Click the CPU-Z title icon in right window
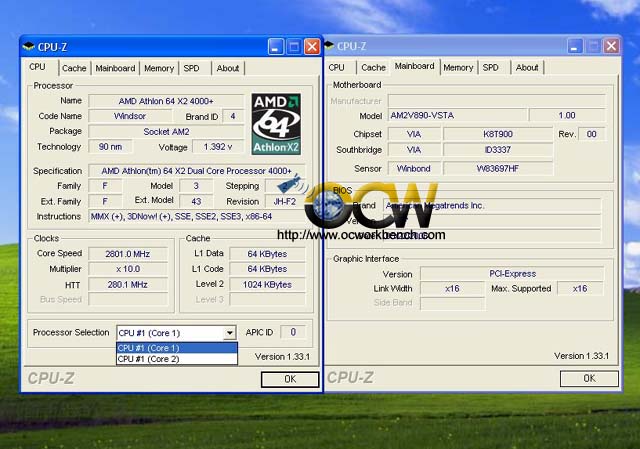 point(329,46)
